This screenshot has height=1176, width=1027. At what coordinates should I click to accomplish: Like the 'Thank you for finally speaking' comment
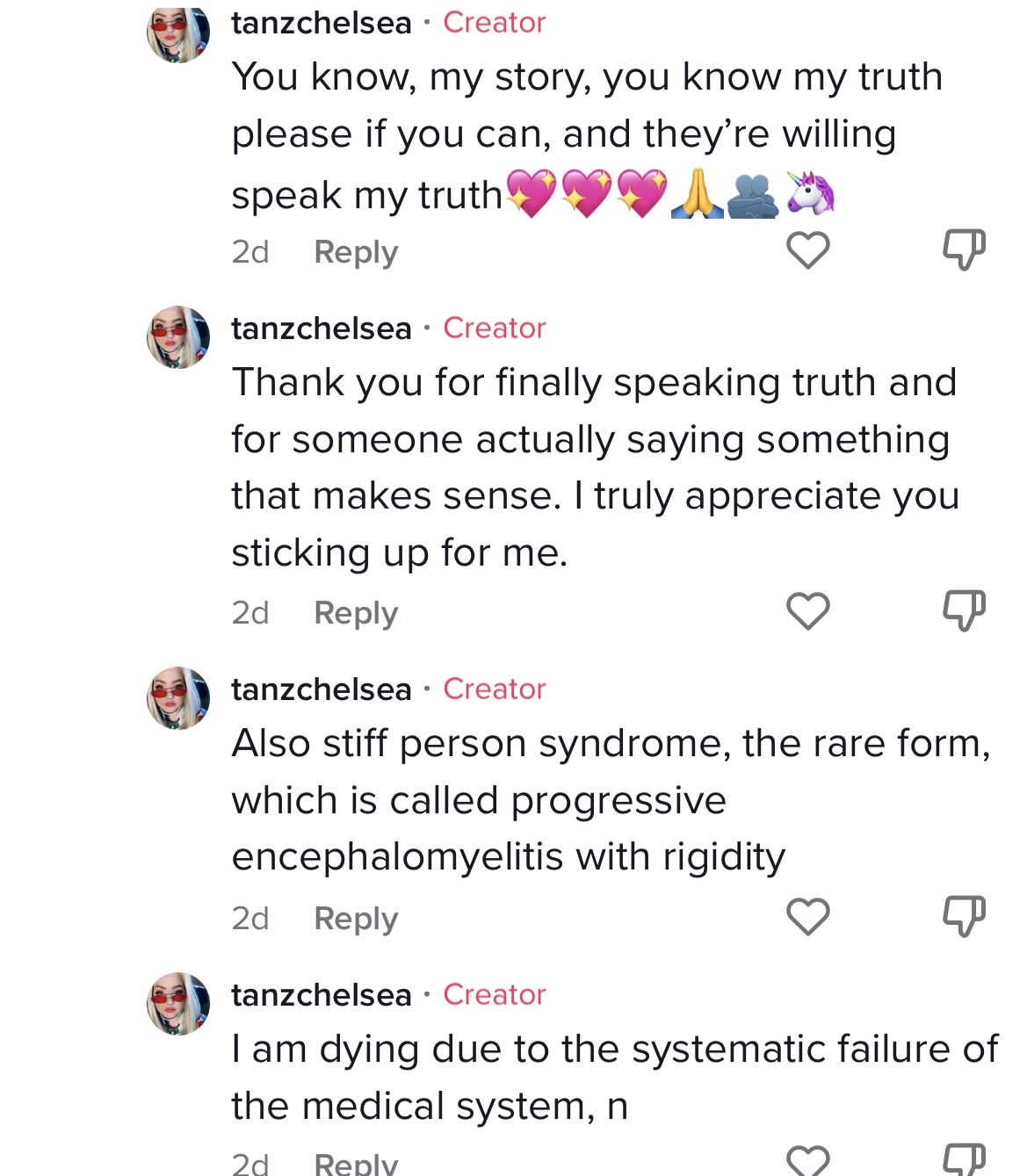click(x=808, y=611)
